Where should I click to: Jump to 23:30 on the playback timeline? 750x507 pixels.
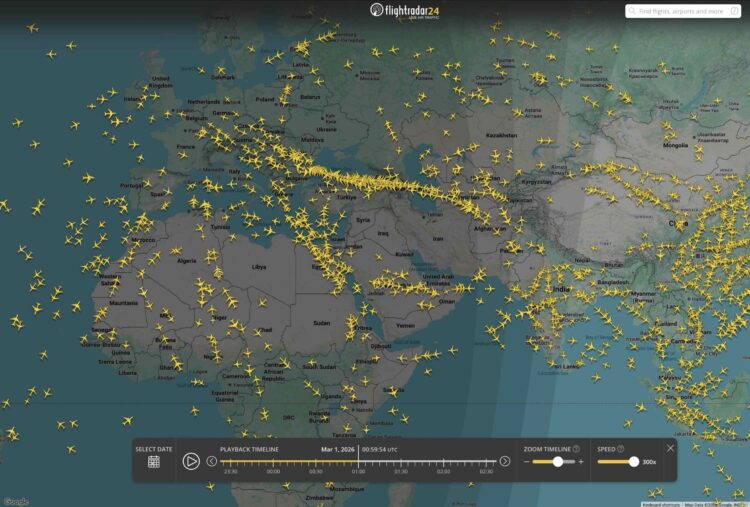231,471
